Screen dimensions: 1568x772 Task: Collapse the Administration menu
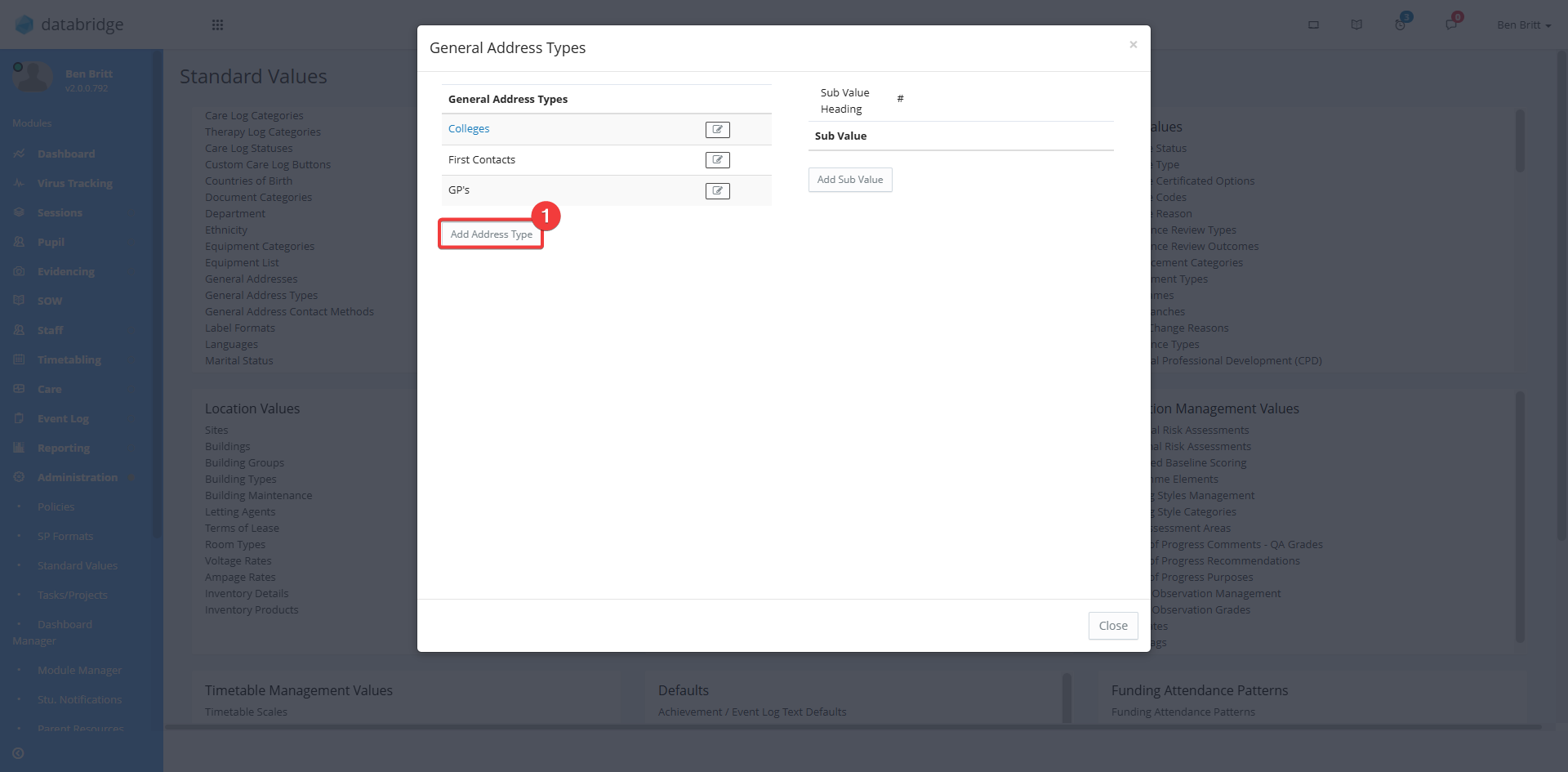[x=77, y=477]
